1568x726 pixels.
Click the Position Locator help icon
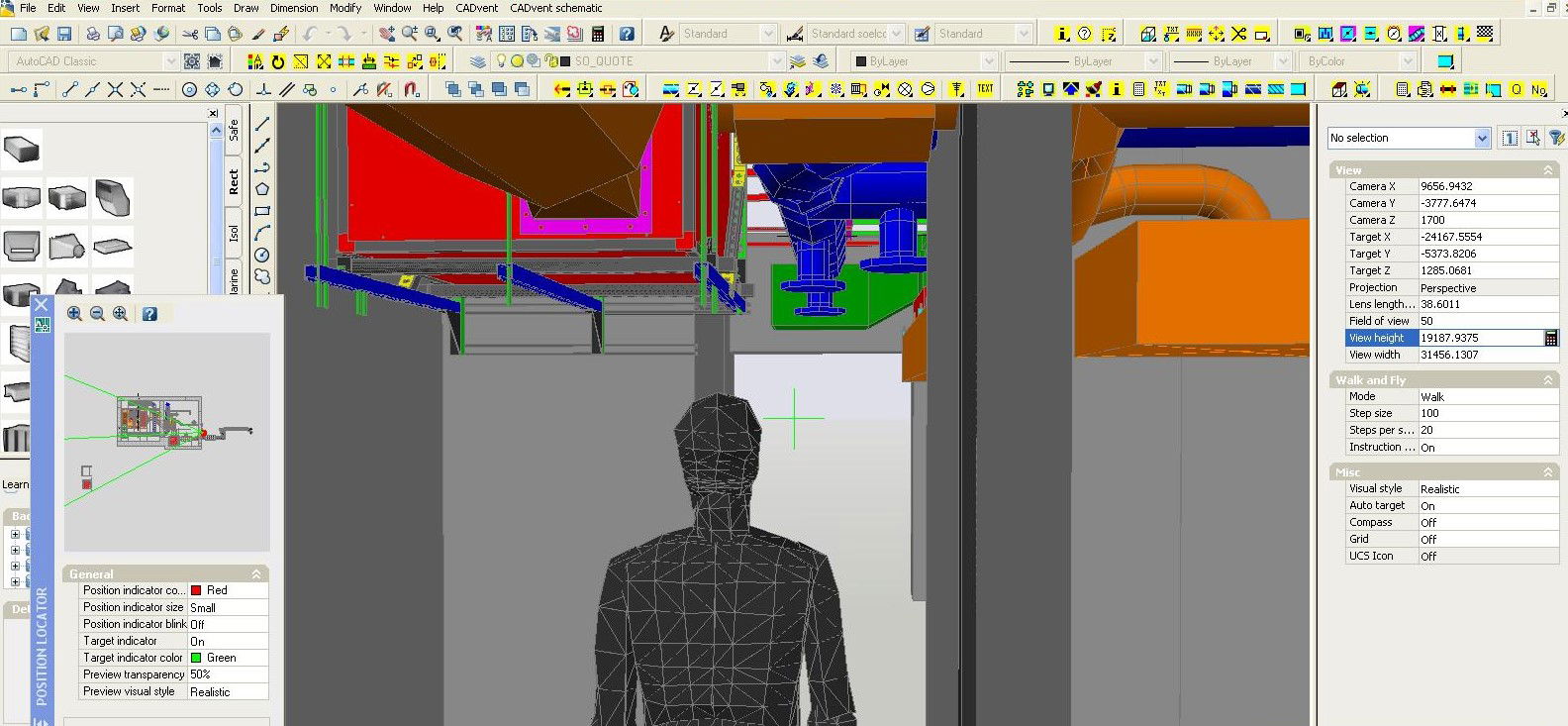coord(149,314)
